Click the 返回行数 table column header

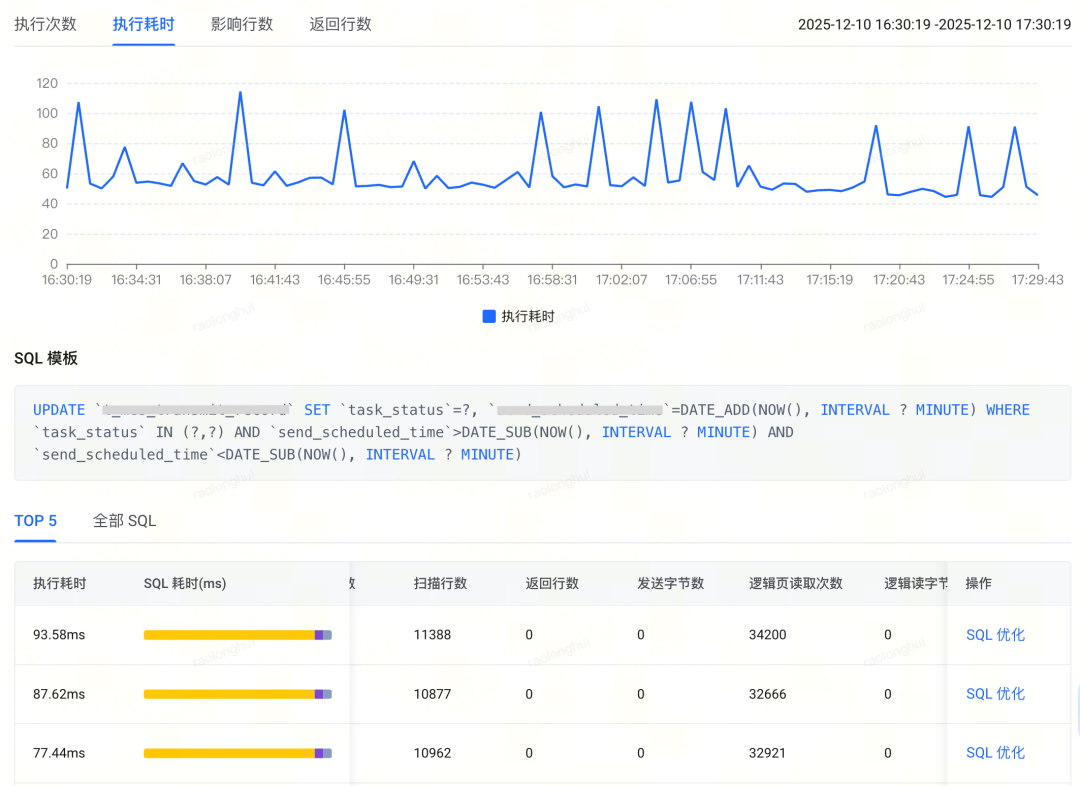[x=552, y=583]
